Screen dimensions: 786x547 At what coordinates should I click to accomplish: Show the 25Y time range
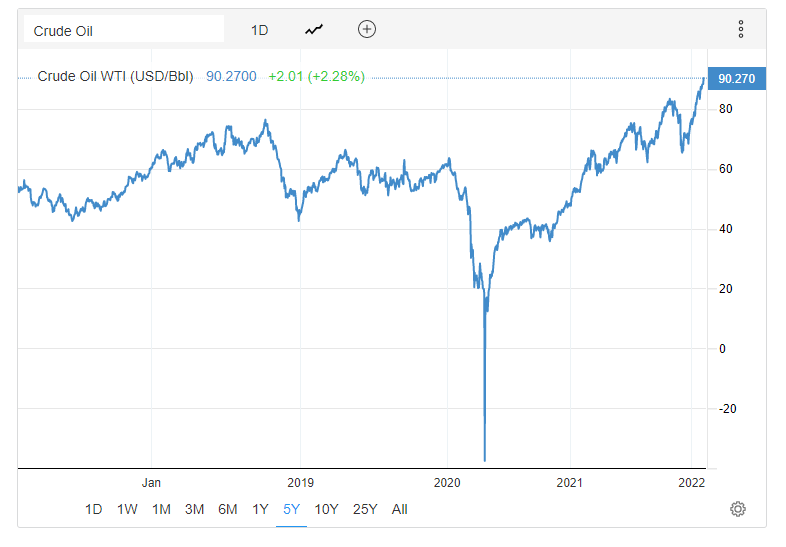[x=365, y=509]
